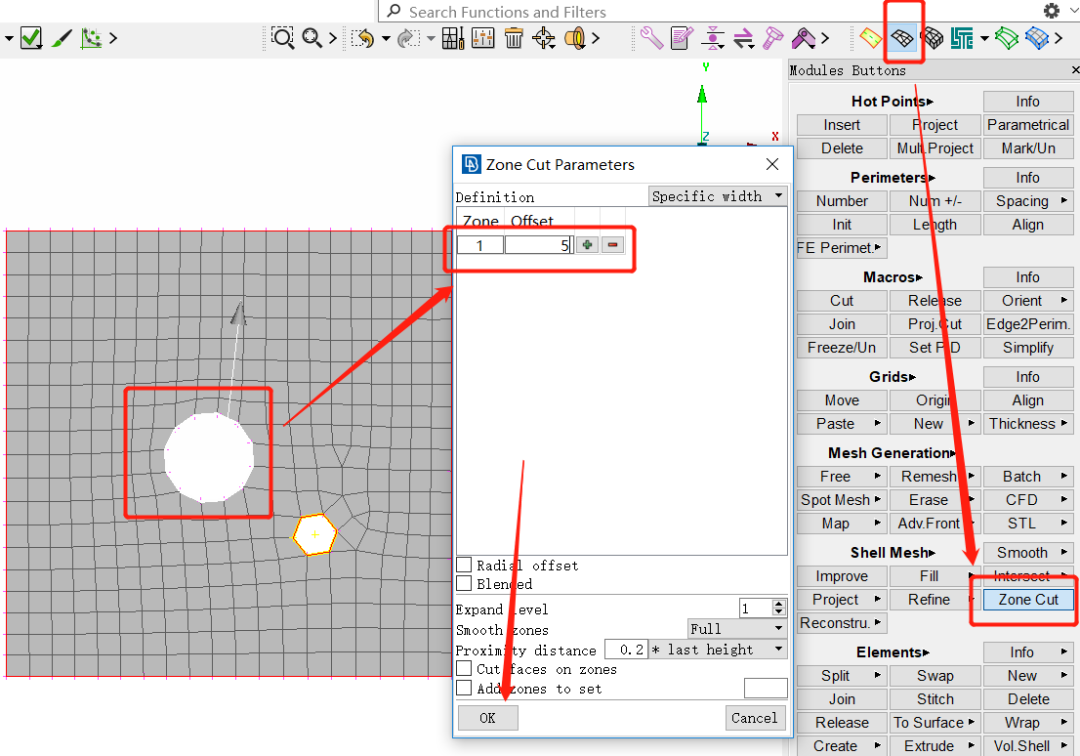Click the blue meshed box icon
Viewport: 1080px width, 756px height.
[x=1037, y=38]
